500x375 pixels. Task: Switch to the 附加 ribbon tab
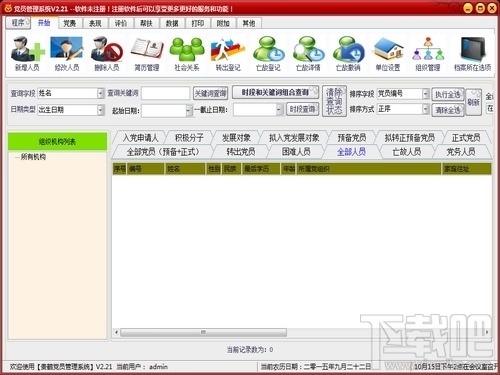[x=223, y=23]
